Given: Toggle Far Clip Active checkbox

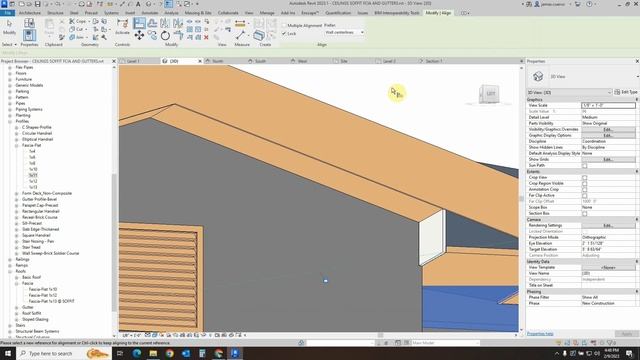Looking at the screenshot, I should [584, 196].
